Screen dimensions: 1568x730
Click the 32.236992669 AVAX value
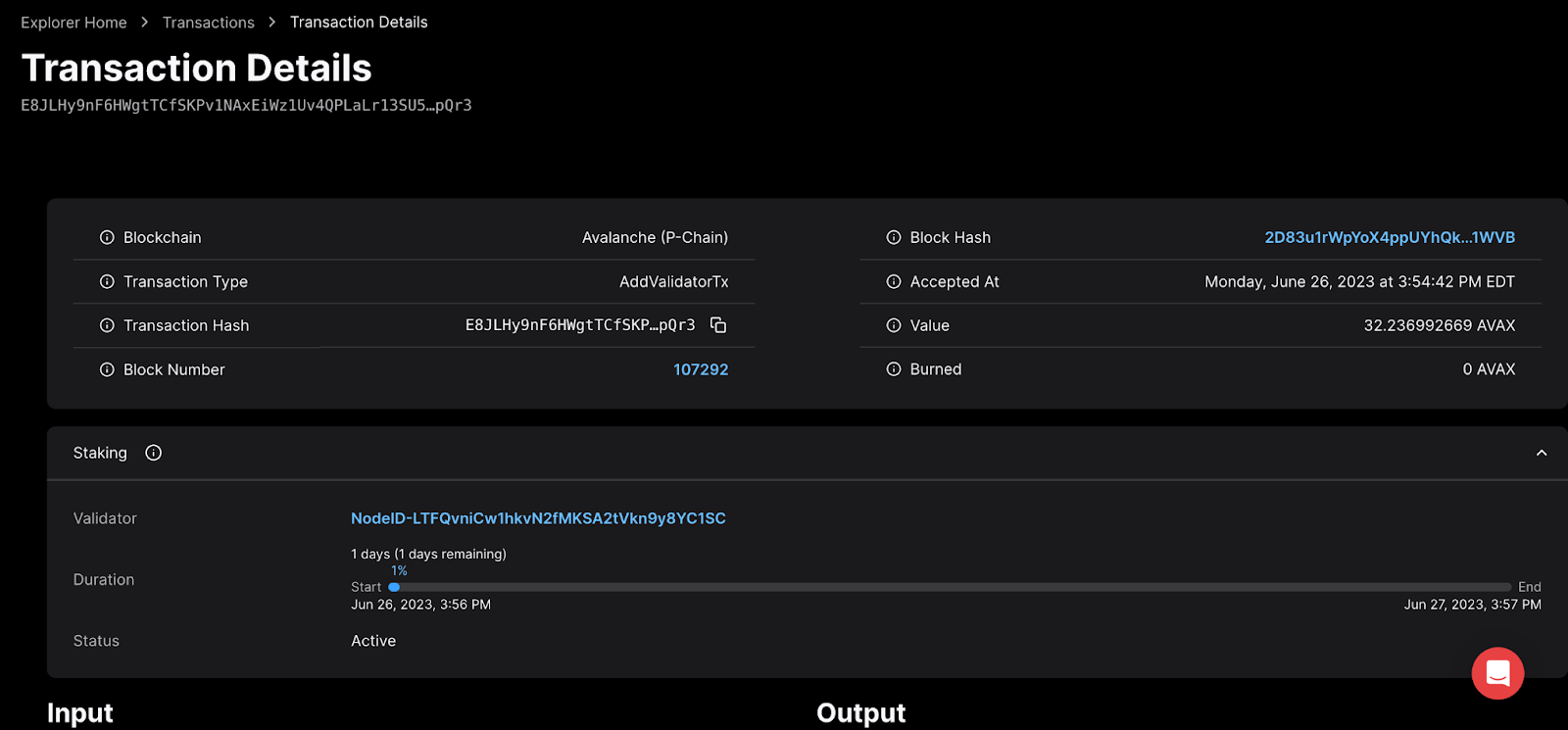[x=1440, y=325]
